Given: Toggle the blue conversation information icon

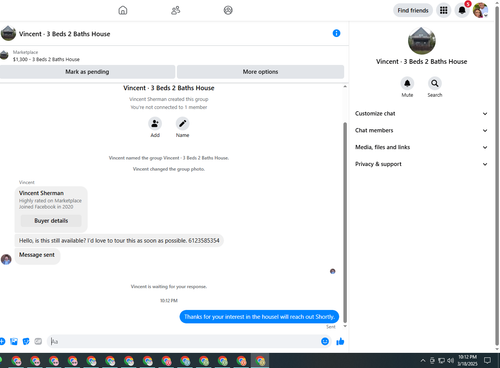Looking at the screenshot, I should pos(336,33).
